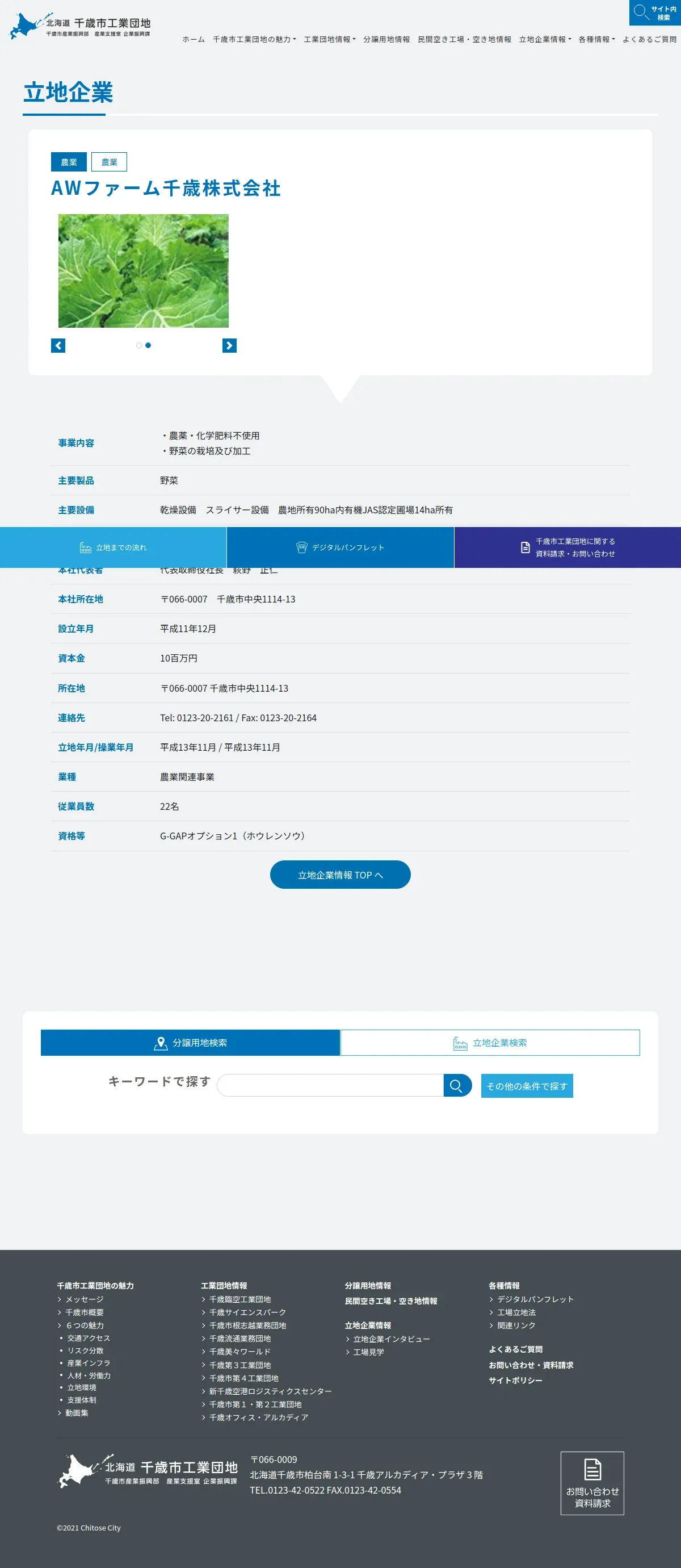Screen dimensions: 681x1568
Task: Expand the 千歳市工業団地の魅力 dropdown menu
Action: (254, 40)
